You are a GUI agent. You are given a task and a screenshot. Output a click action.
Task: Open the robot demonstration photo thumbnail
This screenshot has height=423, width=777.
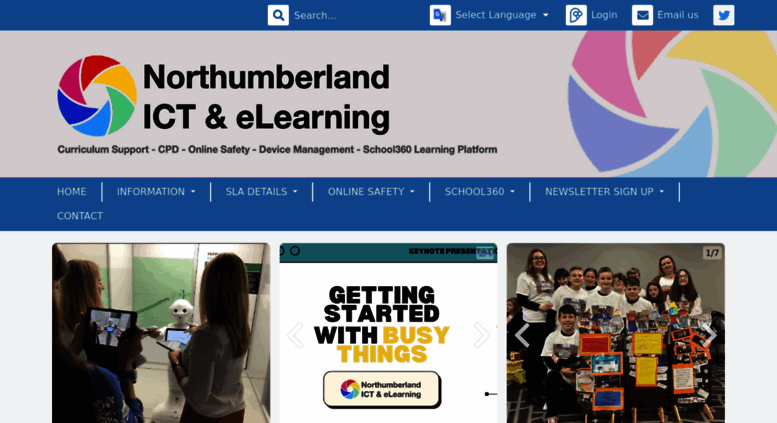[x=161, y=333]
